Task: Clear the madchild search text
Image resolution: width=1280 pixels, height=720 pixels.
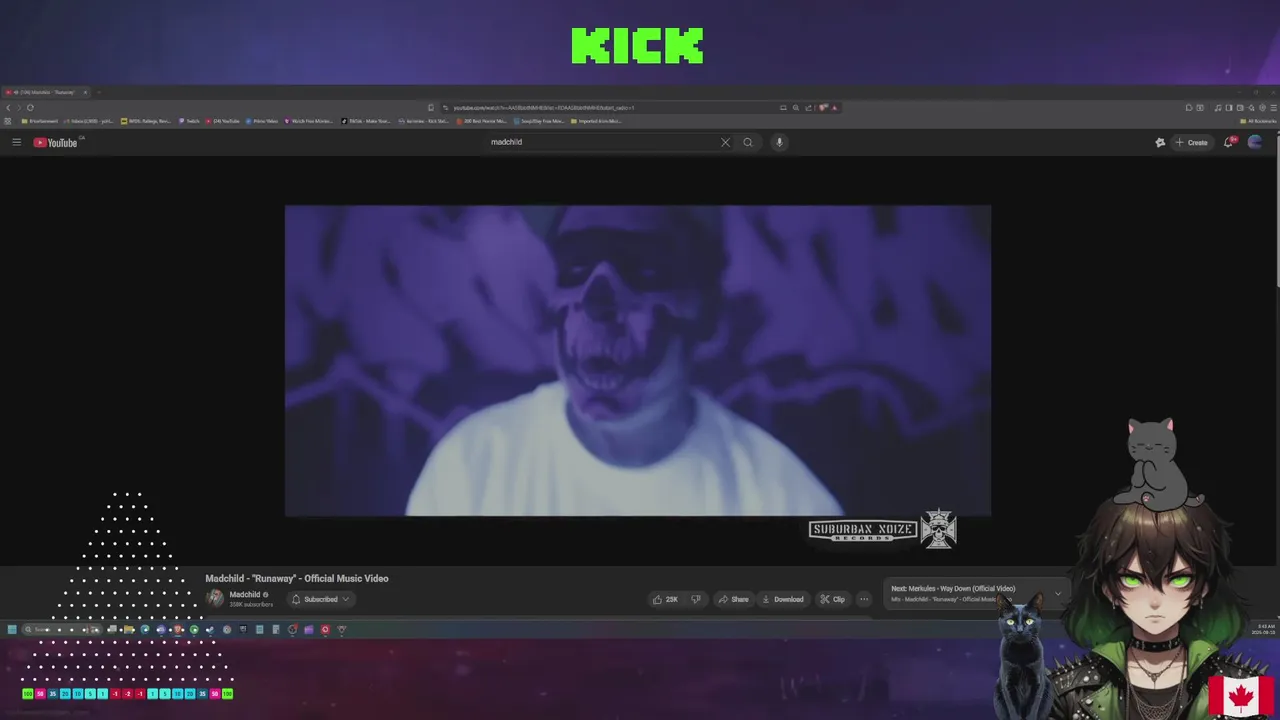Action: point(725,142)
